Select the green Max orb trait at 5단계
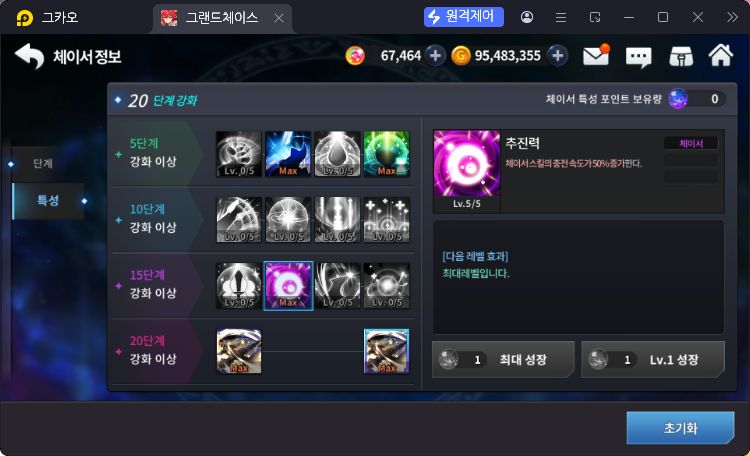Screen dimensions: 750x456 tap(386, 154)
